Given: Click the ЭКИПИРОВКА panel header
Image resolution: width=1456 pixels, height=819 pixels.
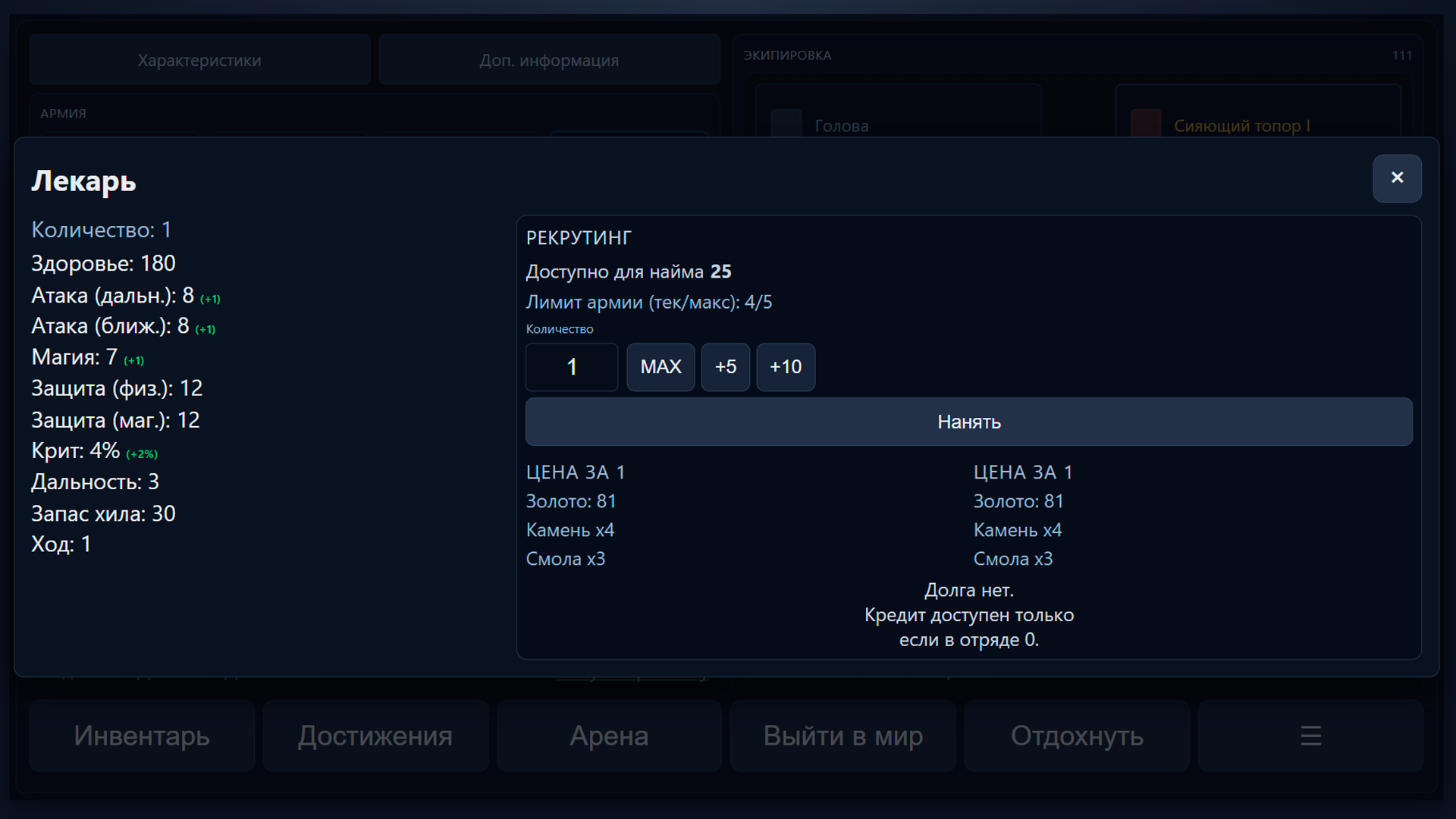Looking at the screenshot, I should [x=788, y=55].
